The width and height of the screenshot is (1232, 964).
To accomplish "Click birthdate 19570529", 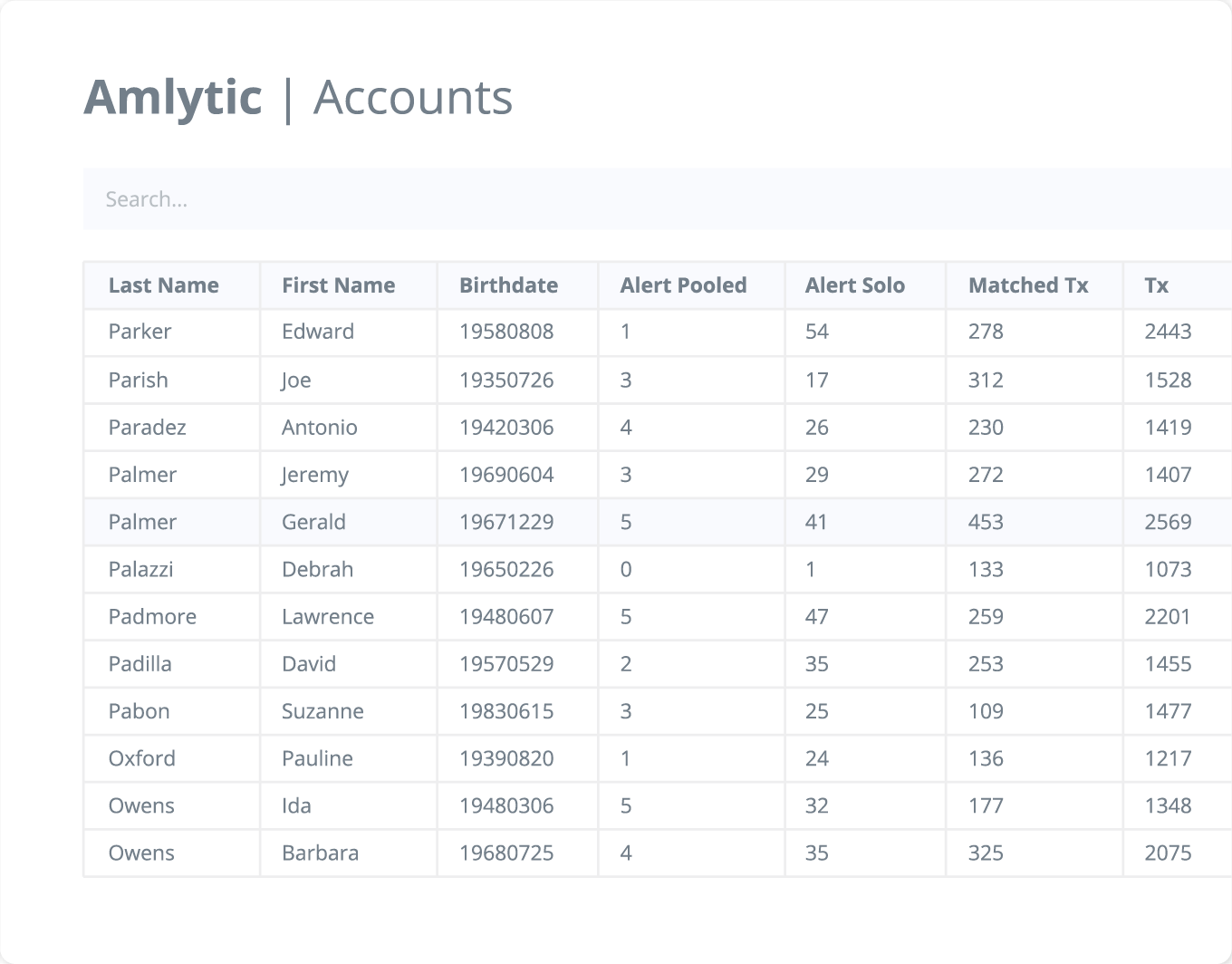I will [x=506, y=664].
